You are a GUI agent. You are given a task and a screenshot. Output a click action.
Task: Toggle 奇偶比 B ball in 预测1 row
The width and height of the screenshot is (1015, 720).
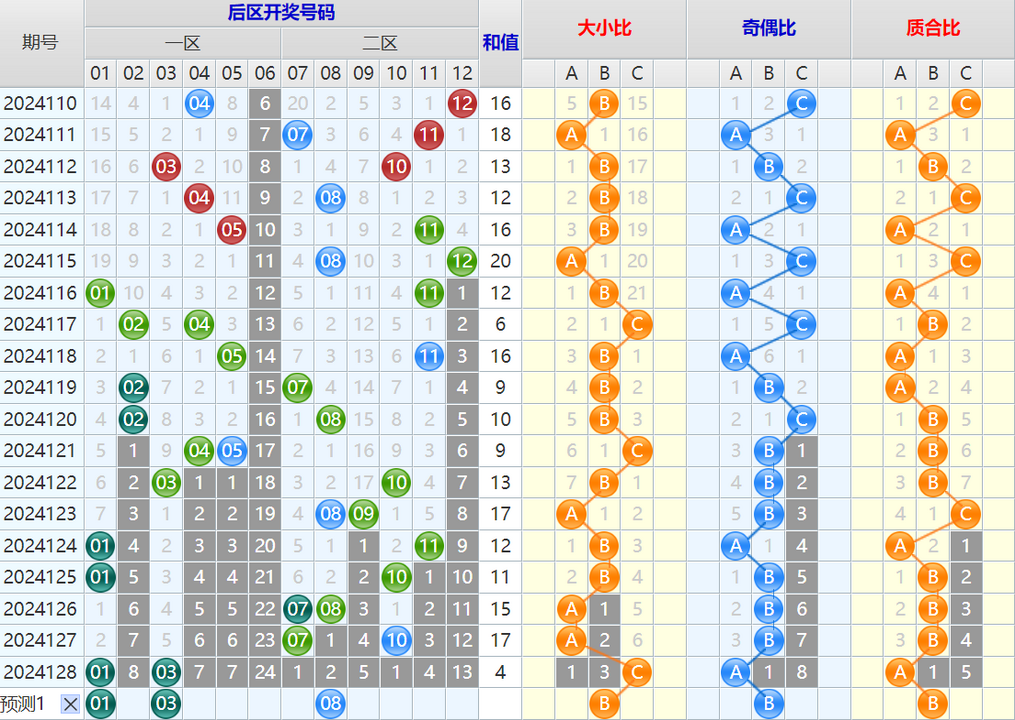pyautogui.click(x=768, y=704)
